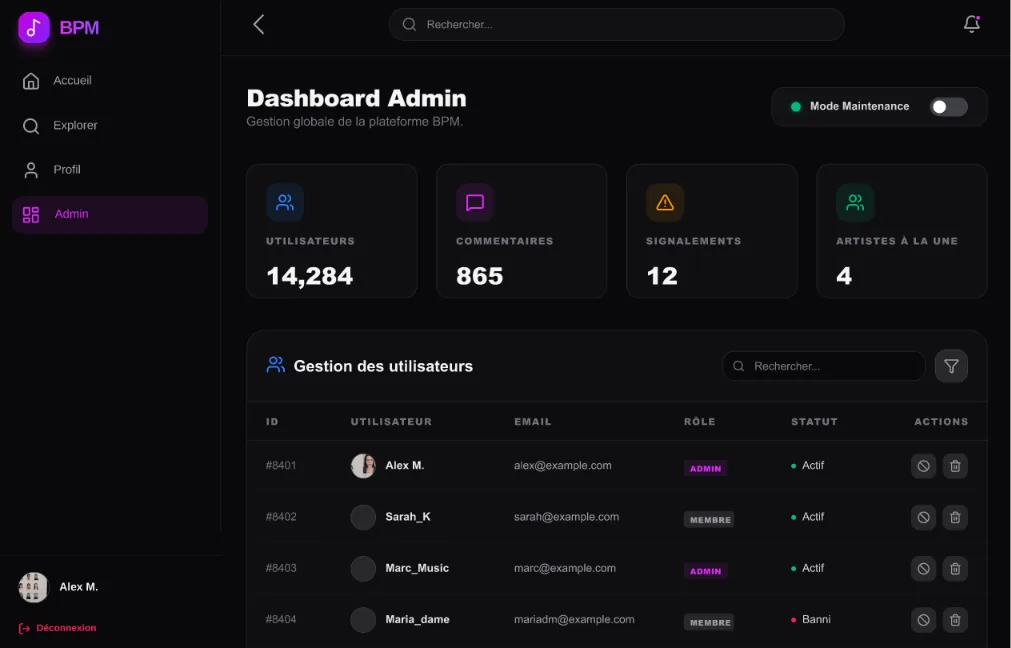
Task: Click the RÔLE column header
Action: 700,422
